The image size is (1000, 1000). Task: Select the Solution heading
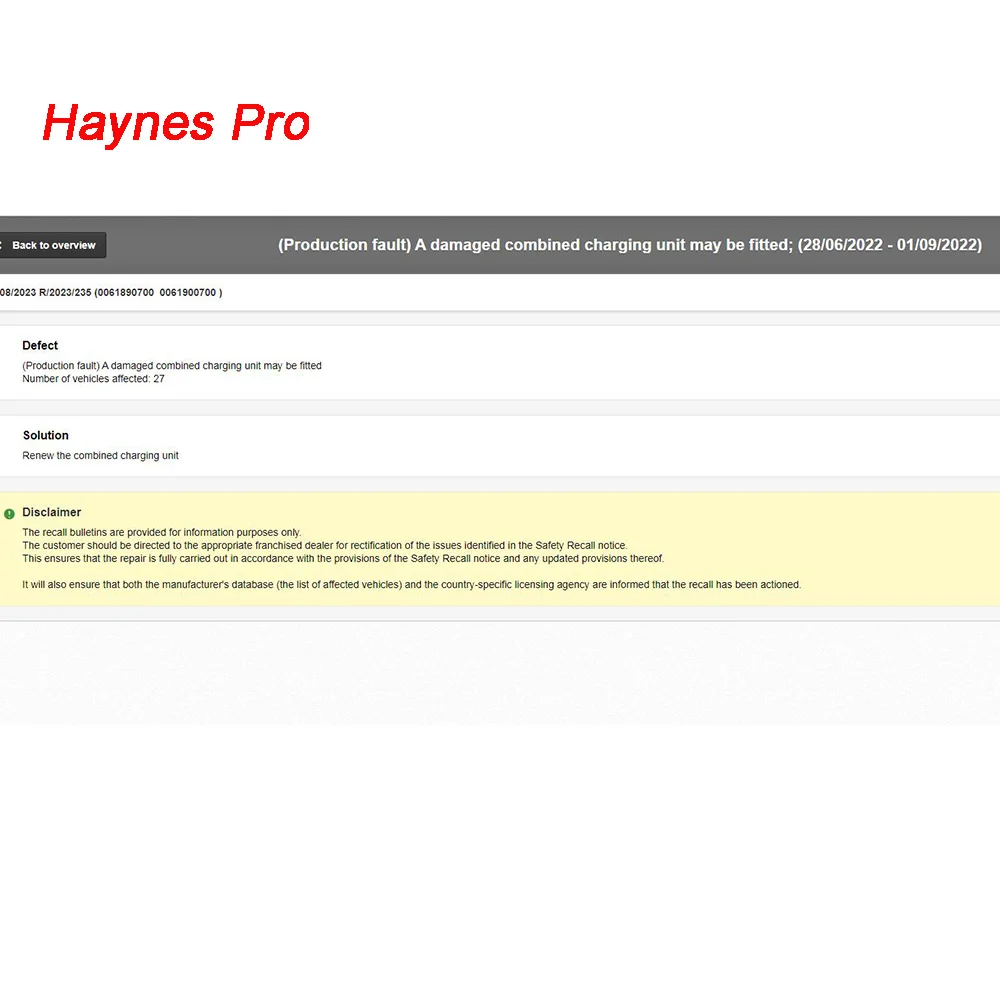tap(46, 436)
